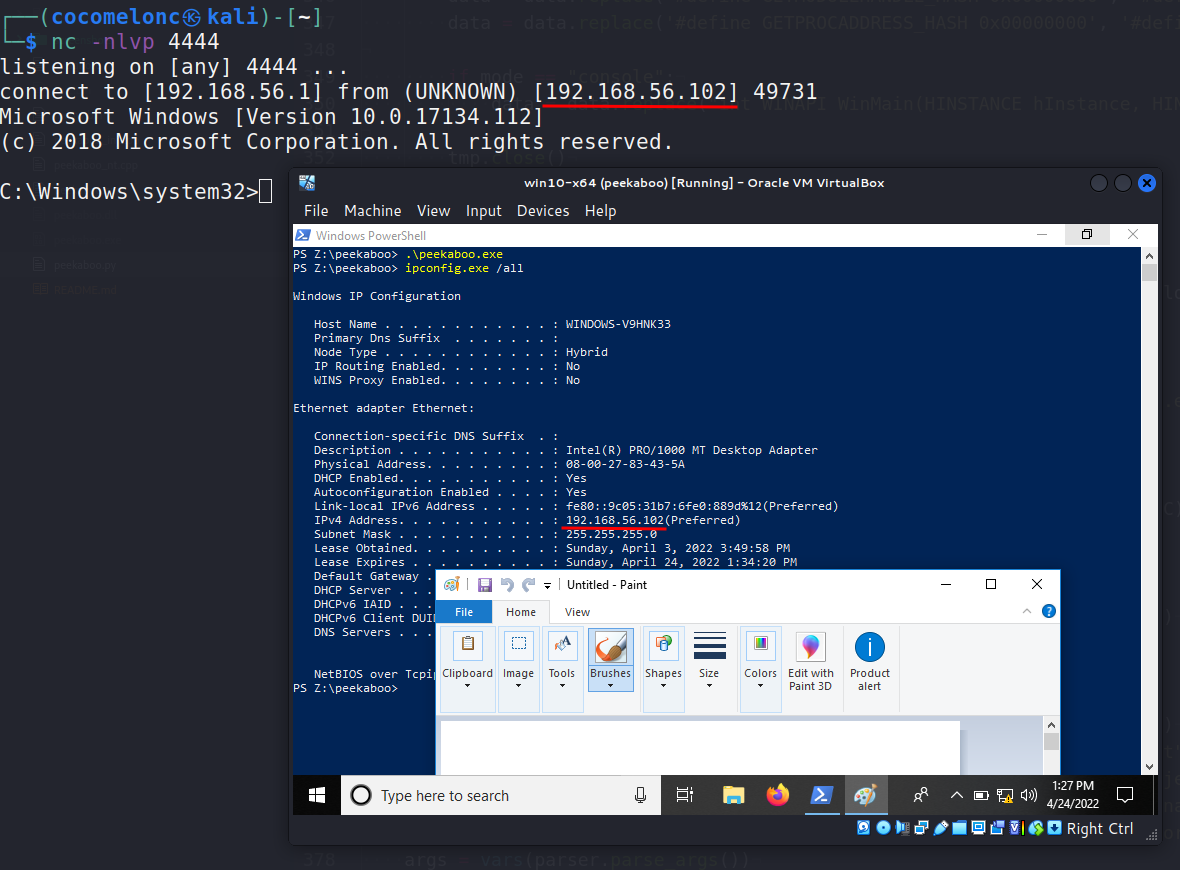Click VirtualBox mouse integration indicator
1180x870 pixels.
(1036, 828)
